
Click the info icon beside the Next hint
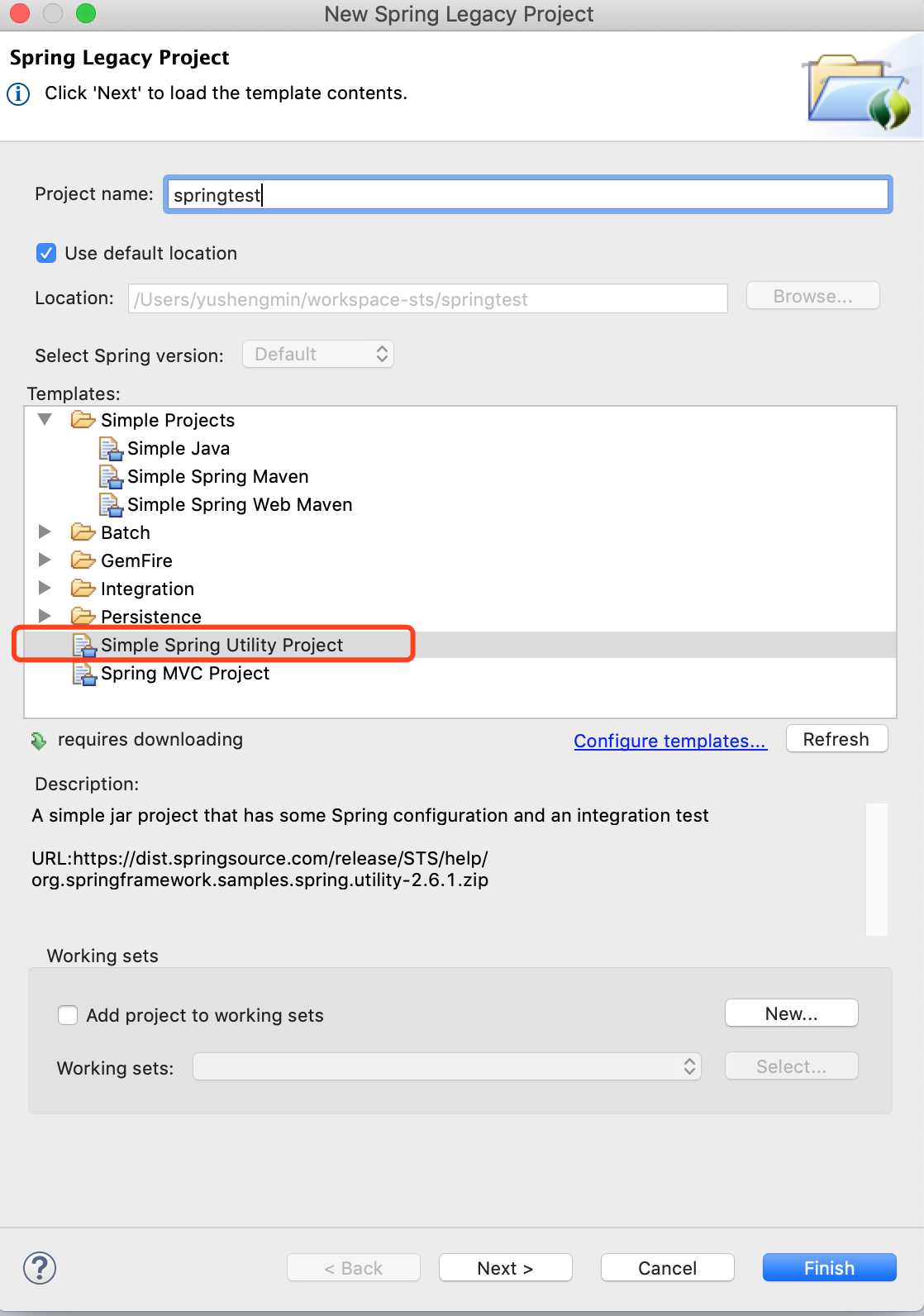(x=18, y=93)
